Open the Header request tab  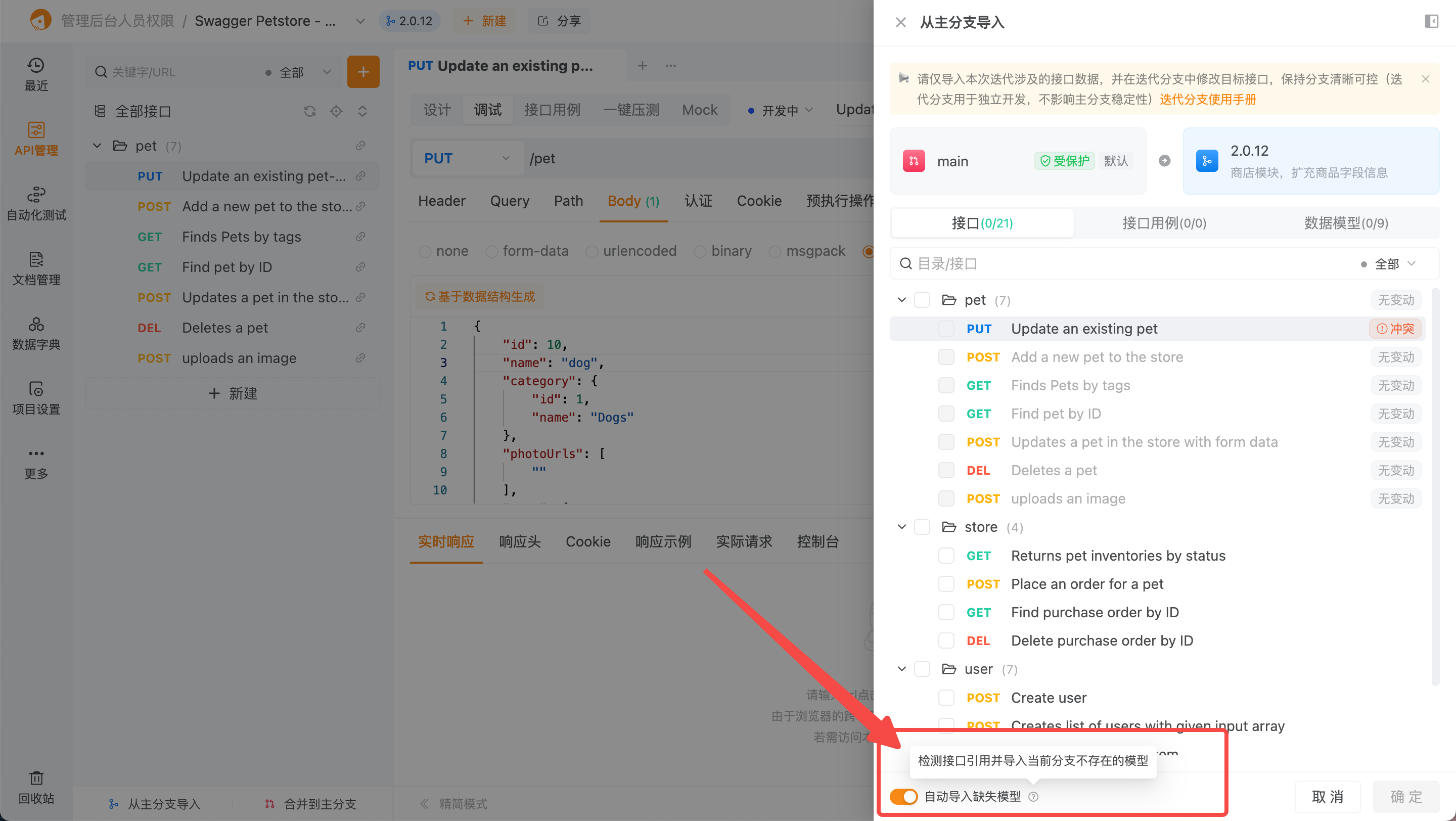441,201
